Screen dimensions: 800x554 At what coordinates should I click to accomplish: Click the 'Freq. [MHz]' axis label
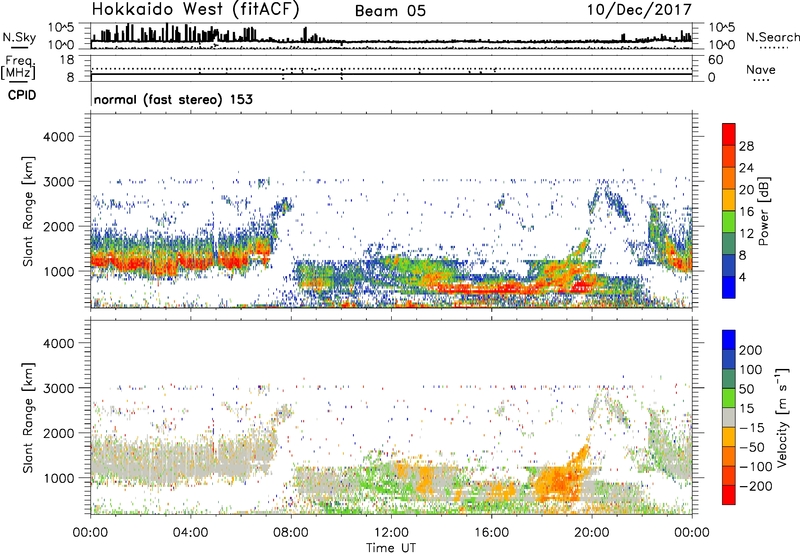[18, 68]
